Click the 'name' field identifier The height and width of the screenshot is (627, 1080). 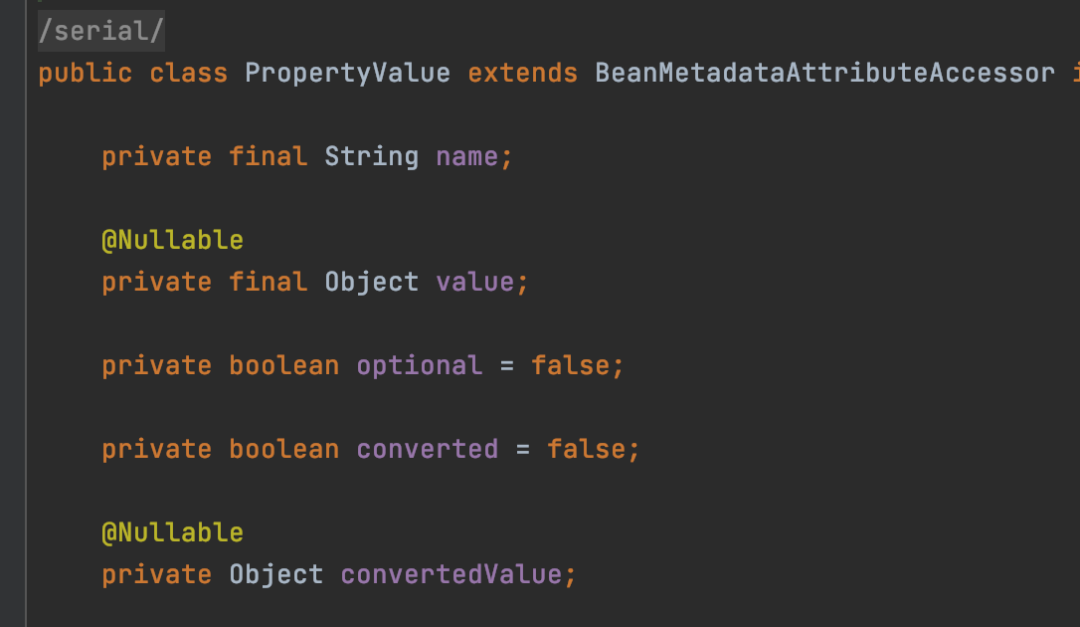click(x=467, y=157)
